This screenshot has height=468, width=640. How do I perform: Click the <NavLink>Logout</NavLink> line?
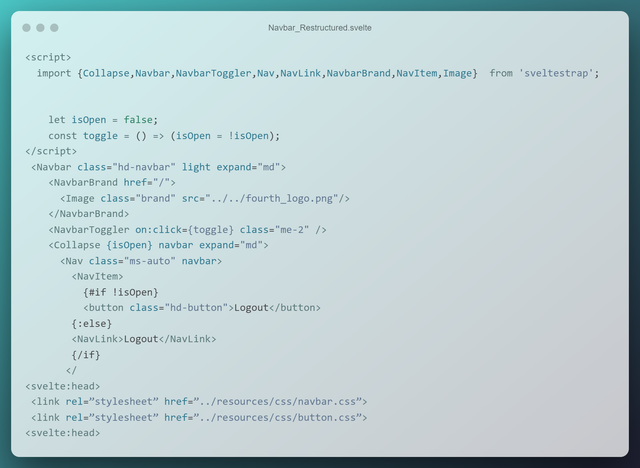(144, 339)
